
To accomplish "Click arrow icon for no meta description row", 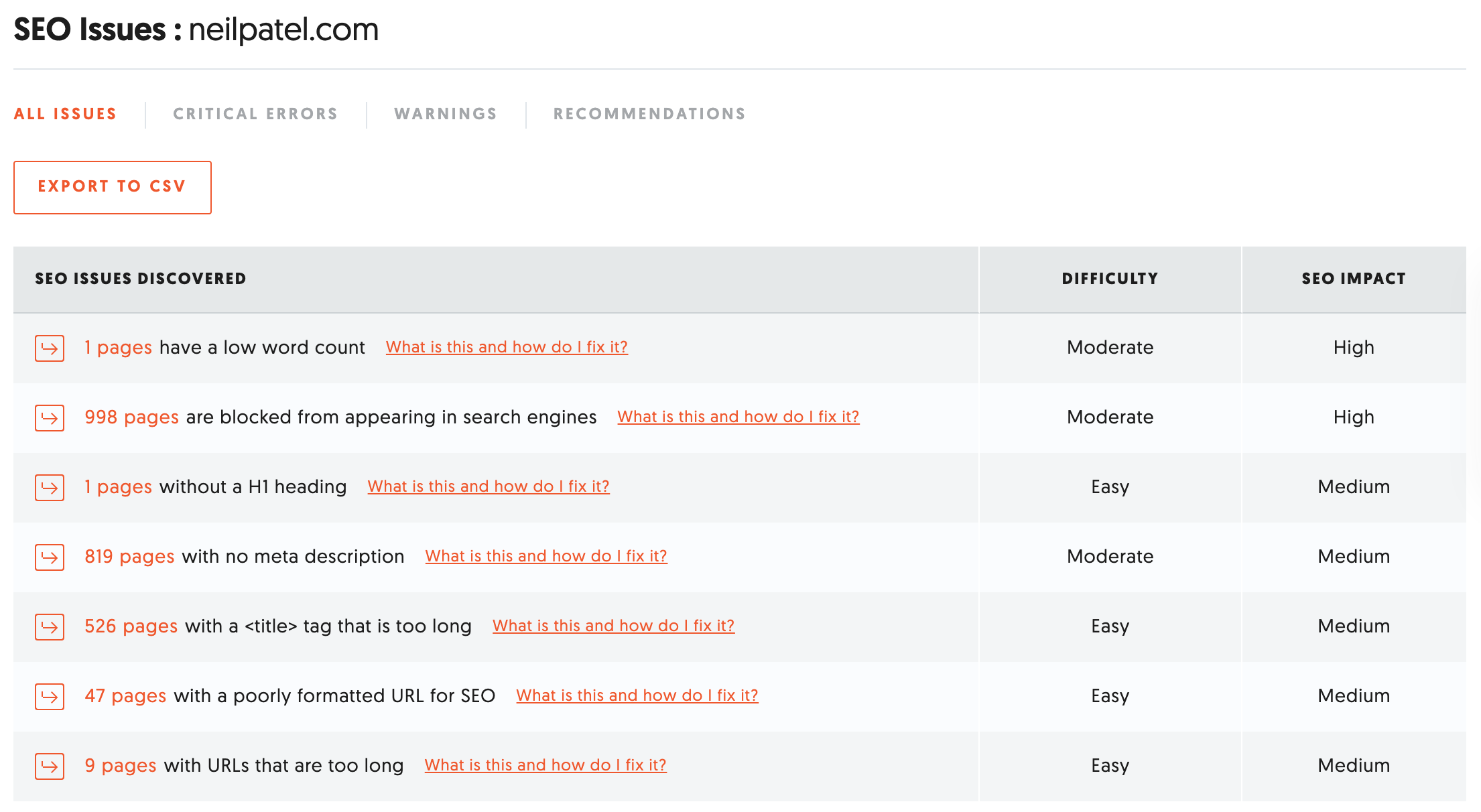I will click(50, 557).
